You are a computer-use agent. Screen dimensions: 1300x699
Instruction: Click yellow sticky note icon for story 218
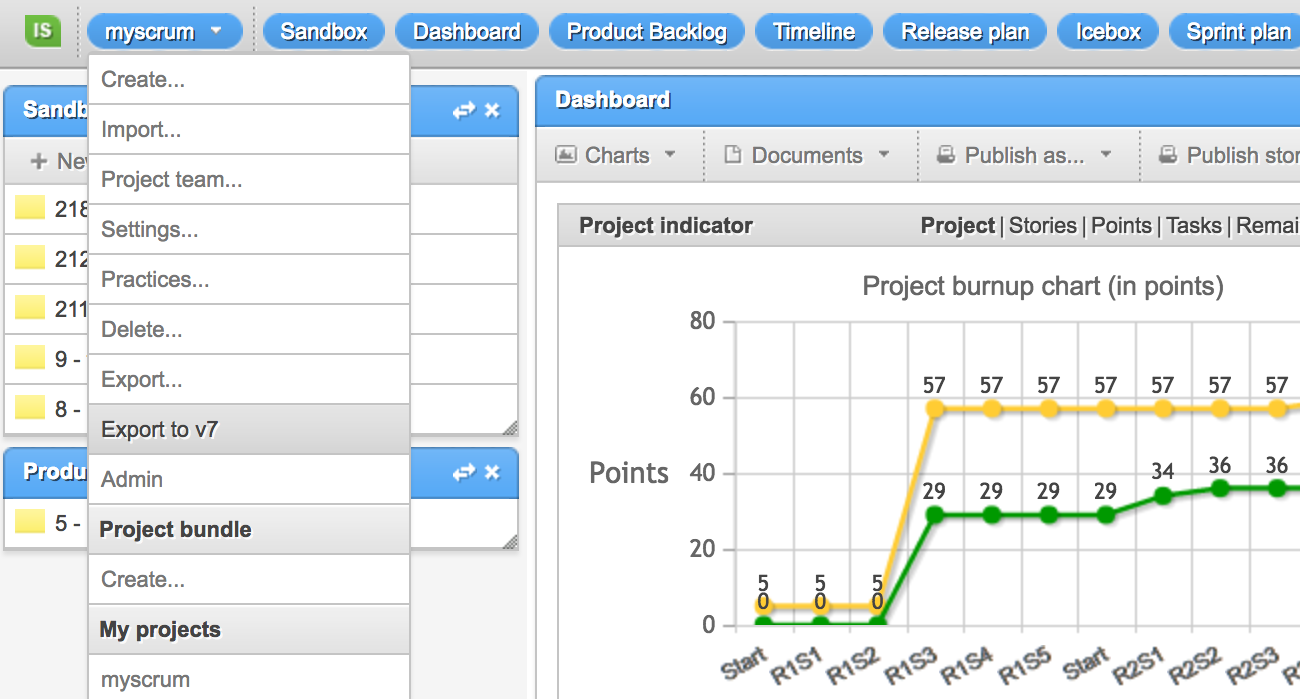coord(30,209)
